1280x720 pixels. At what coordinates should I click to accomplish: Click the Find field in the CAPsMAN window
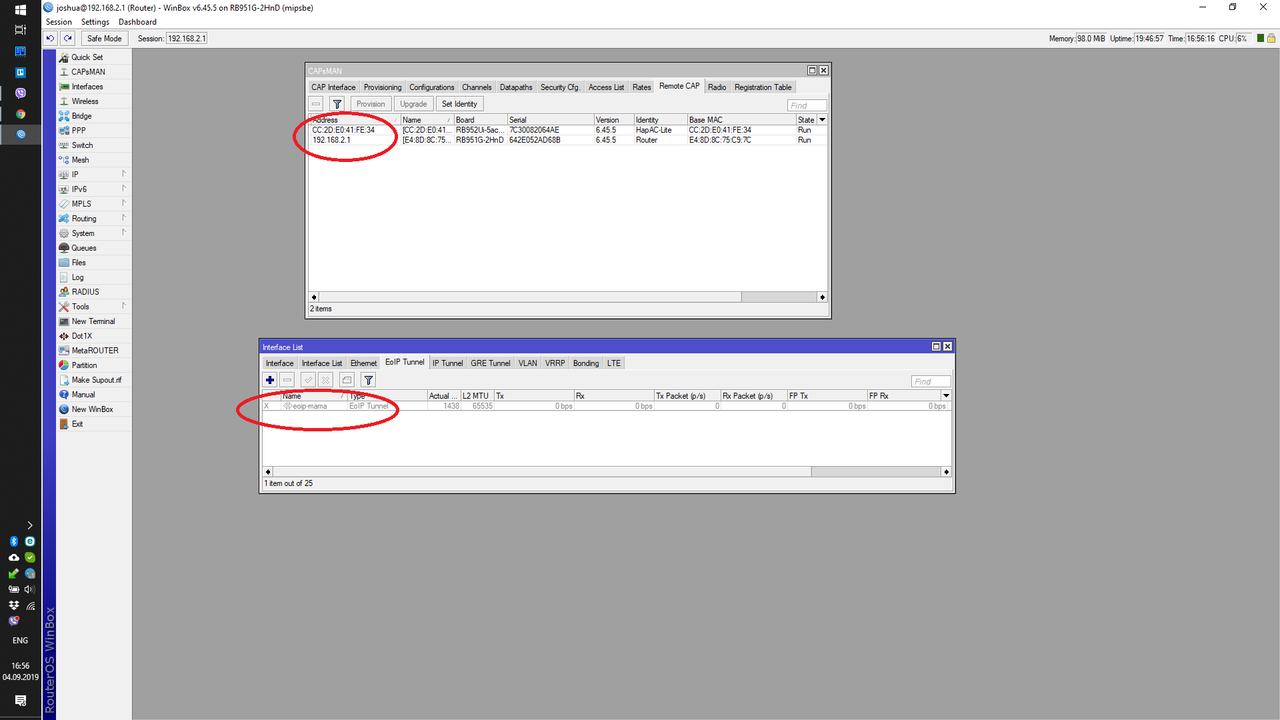(x=807, y=105)
